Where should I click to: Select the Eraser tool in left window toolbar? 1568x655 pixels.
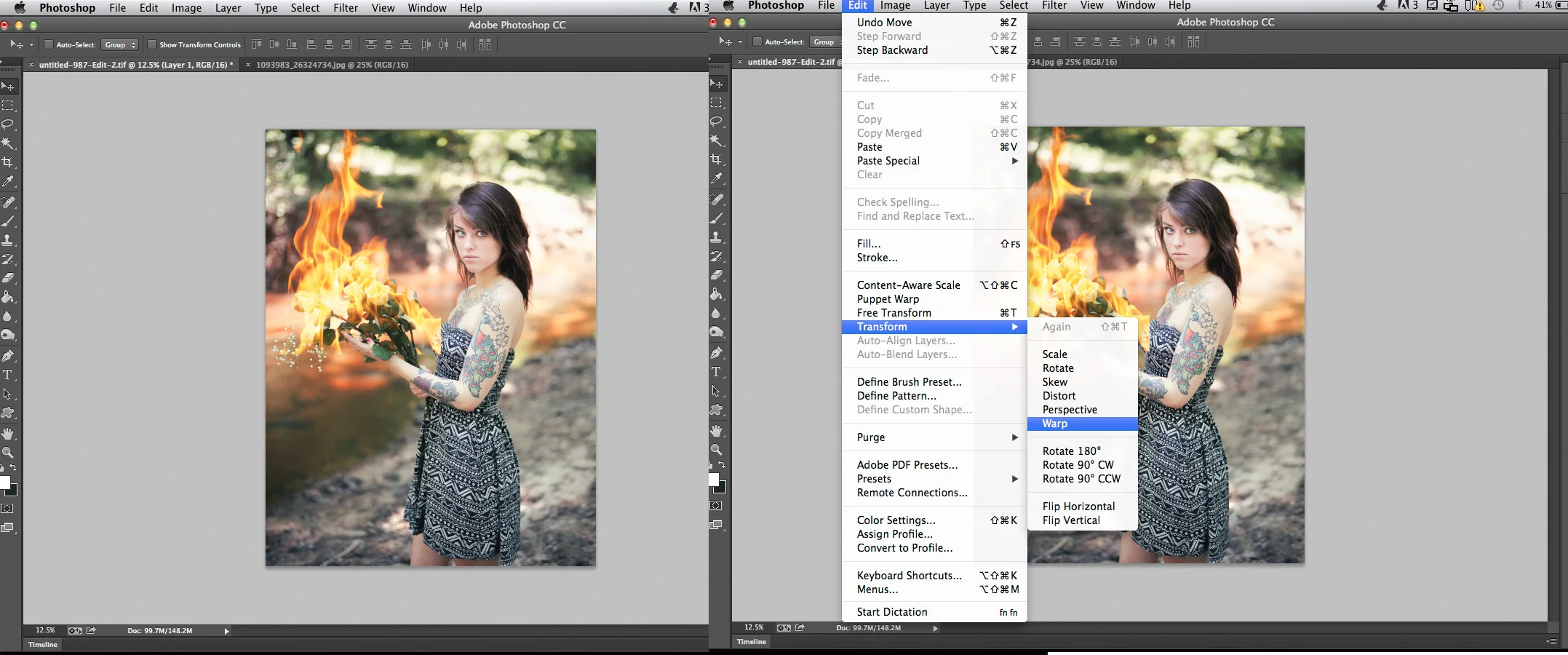click(8, 278)
